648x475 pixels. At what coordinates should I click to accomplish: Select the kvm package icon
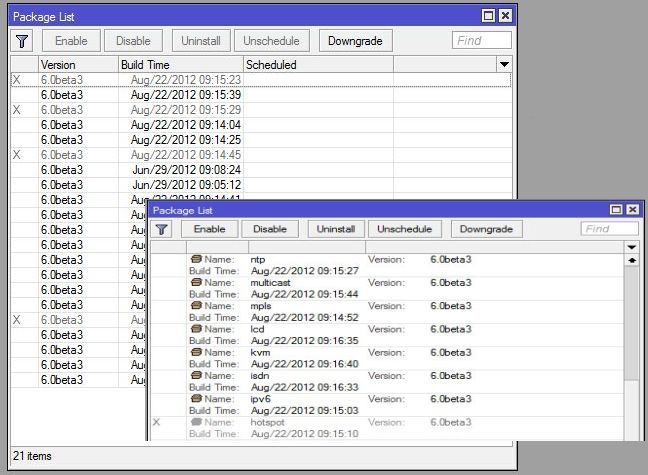pyautogui.click(x=197, y=352)
